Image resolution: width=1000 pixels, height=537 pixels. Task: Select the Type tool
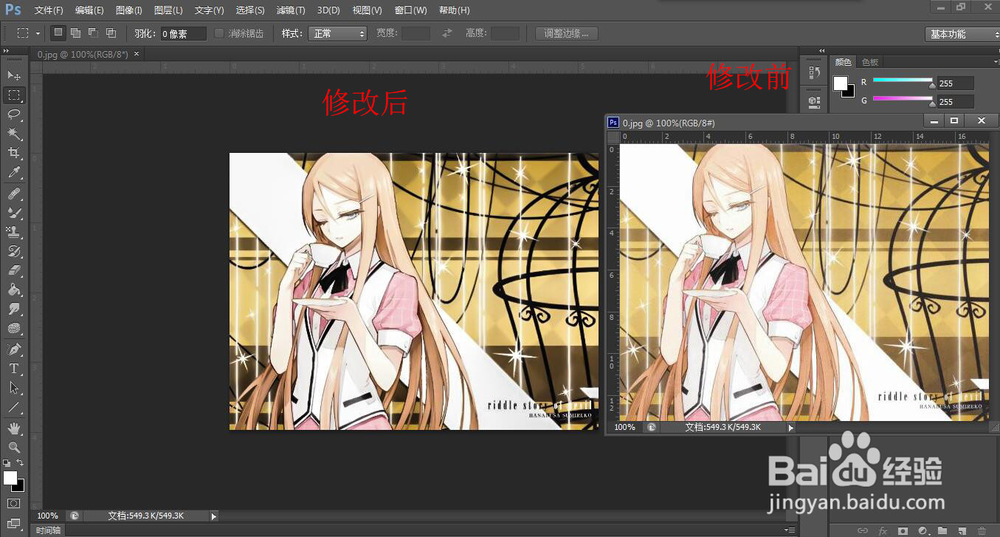click(x=14, y=369)
